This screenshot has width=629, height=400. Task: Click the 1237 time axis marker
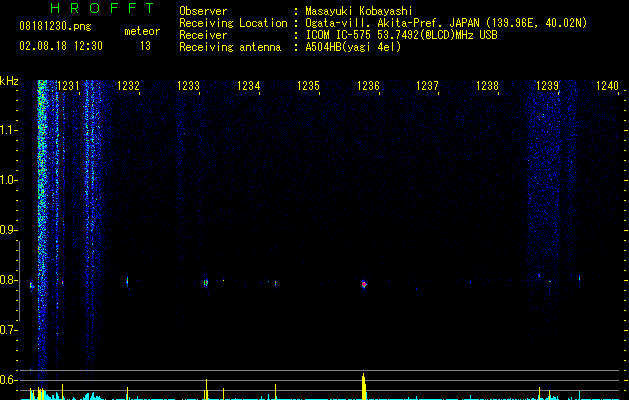(427, 86)
